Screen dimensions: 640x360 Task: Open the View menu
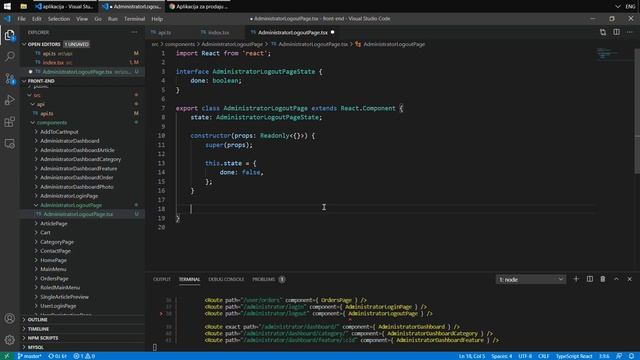pyautogui.click(x=82, y=19)
